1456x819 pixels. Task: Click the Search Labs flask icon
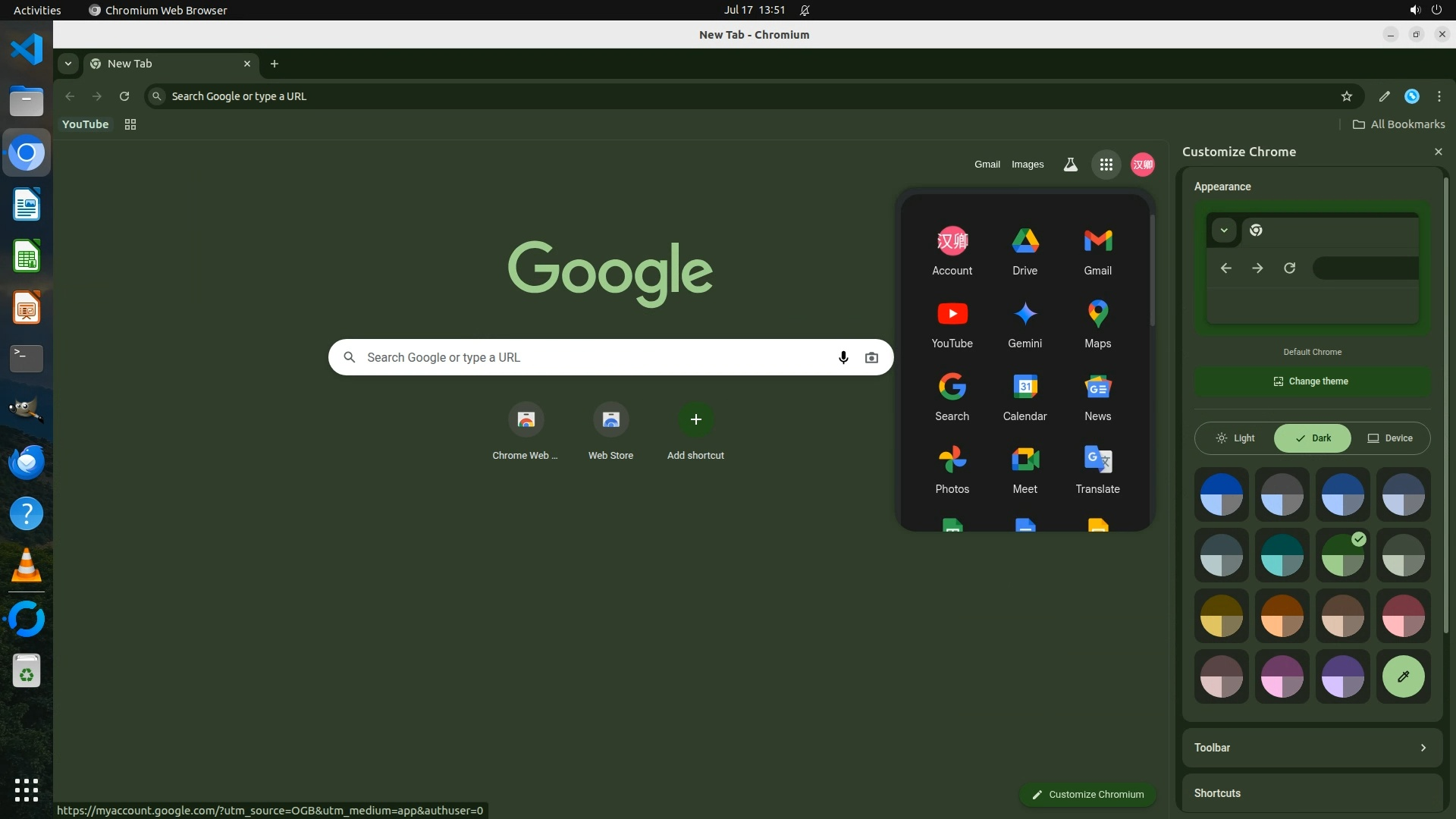(x=1070, y=165)
